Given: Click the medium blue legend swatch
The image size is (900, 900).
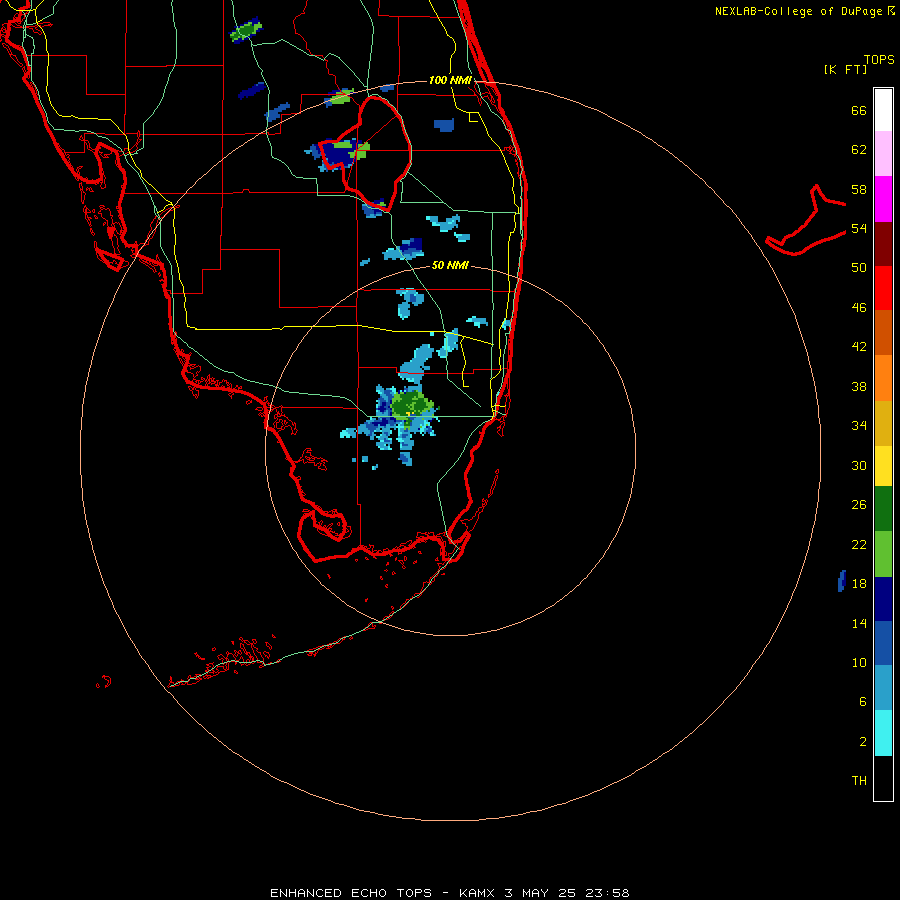Looking at the screenshot, I should click(x=883, y=643).
